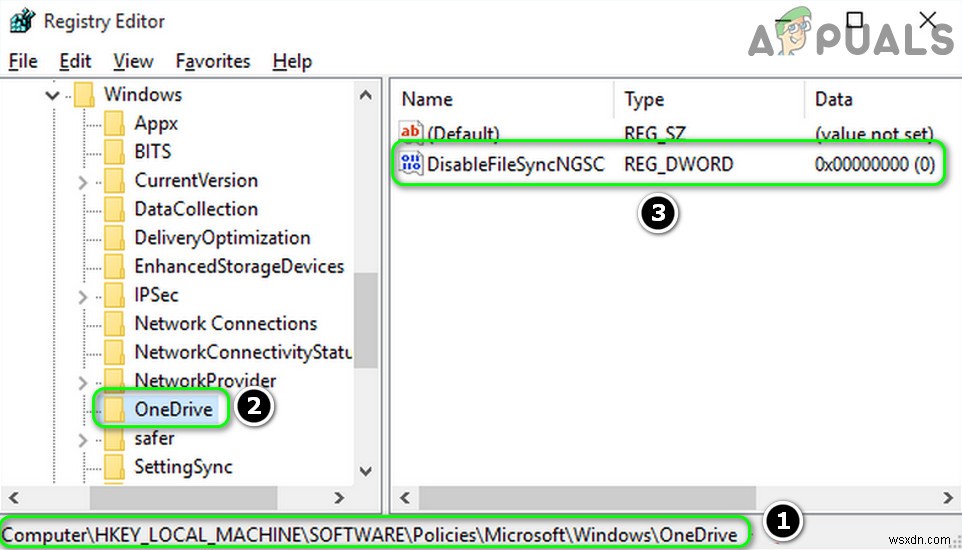Click the Appx folder icon
This screenshot has width=962, height=550.
114,123
